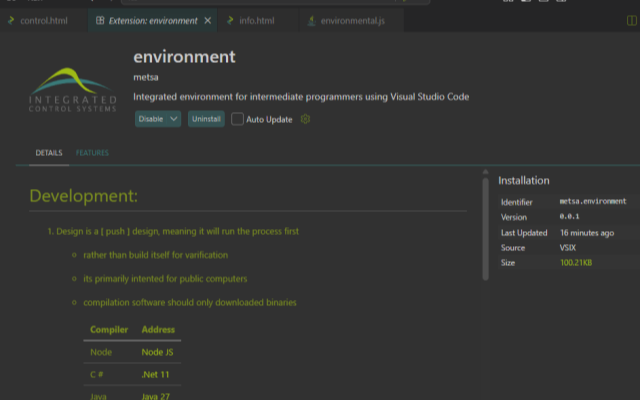Screen dimensions: 640x400
Task: Click the Installation section heading
Action: pyautogui.click(x=524, y=180)
